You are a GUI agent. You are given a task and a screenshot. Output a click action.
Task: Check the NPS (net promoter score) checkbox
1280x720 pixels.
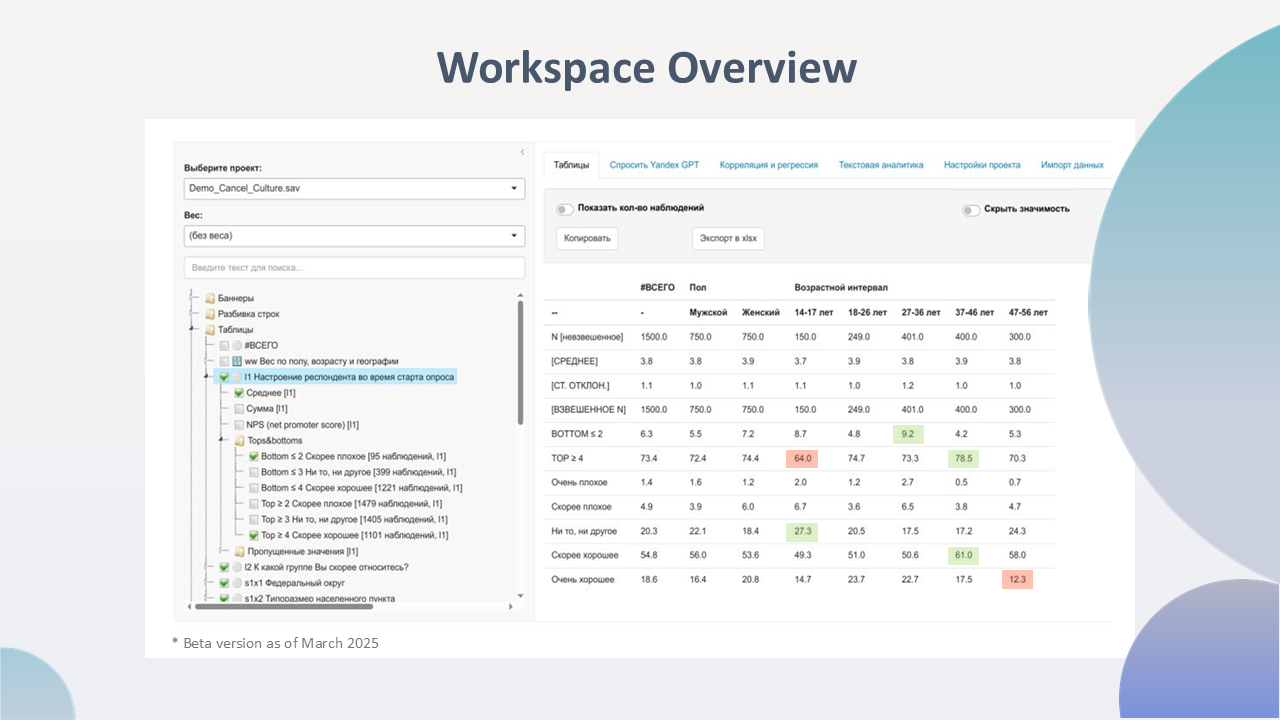click(239, 425)
